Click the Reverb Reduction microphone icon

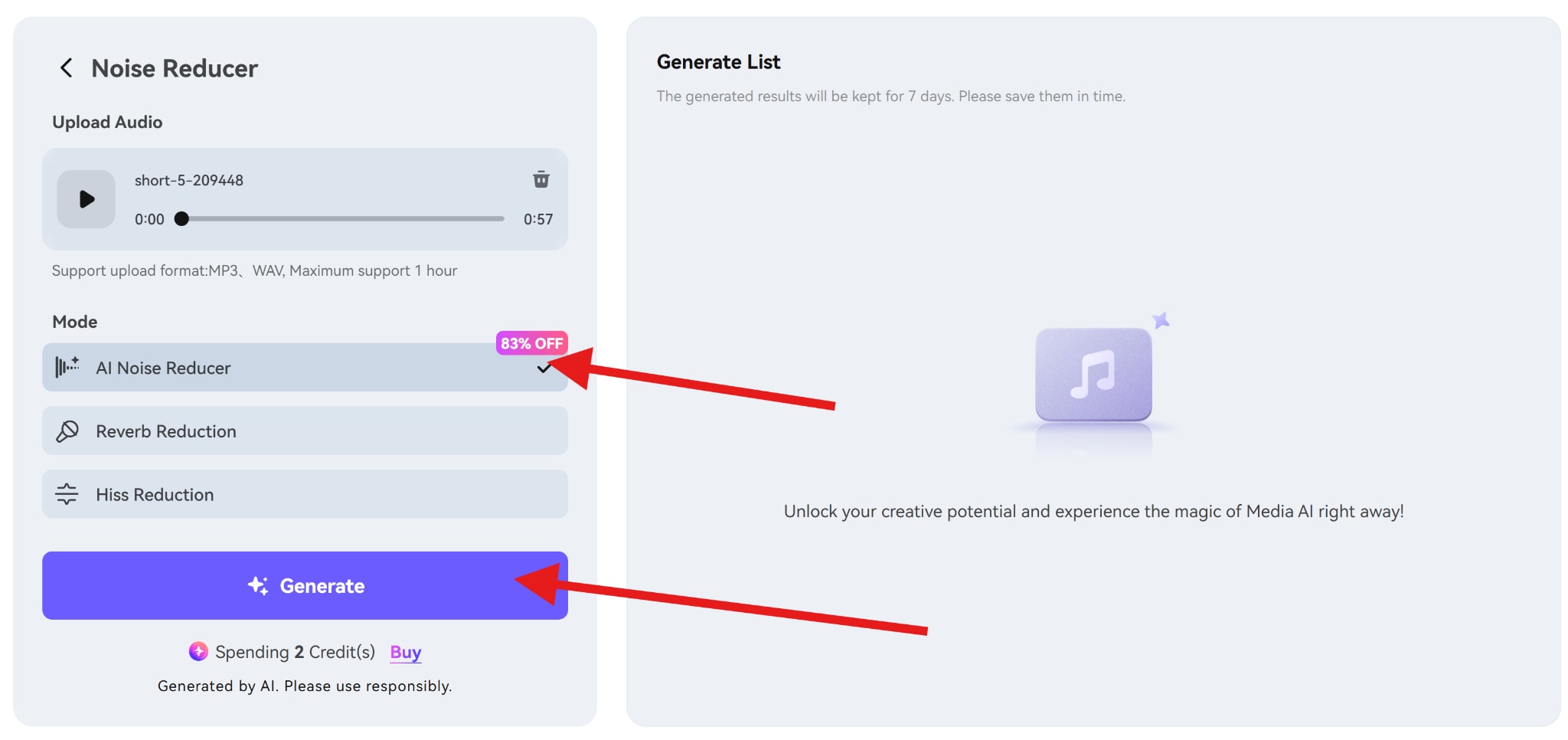(67, 431)
